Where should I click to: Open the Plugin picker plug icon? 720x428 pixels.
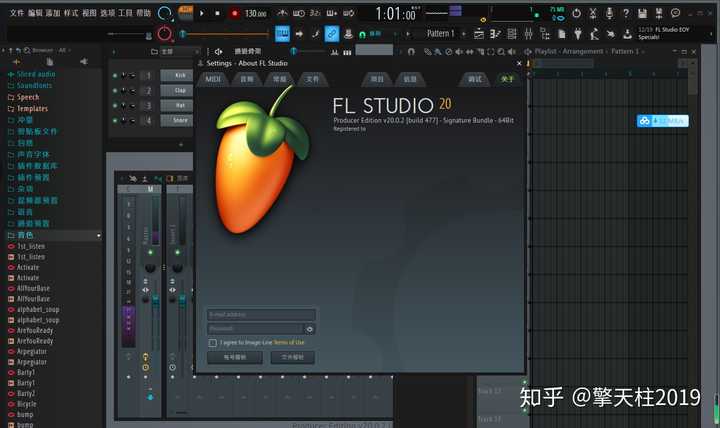[x=578, y=34]
